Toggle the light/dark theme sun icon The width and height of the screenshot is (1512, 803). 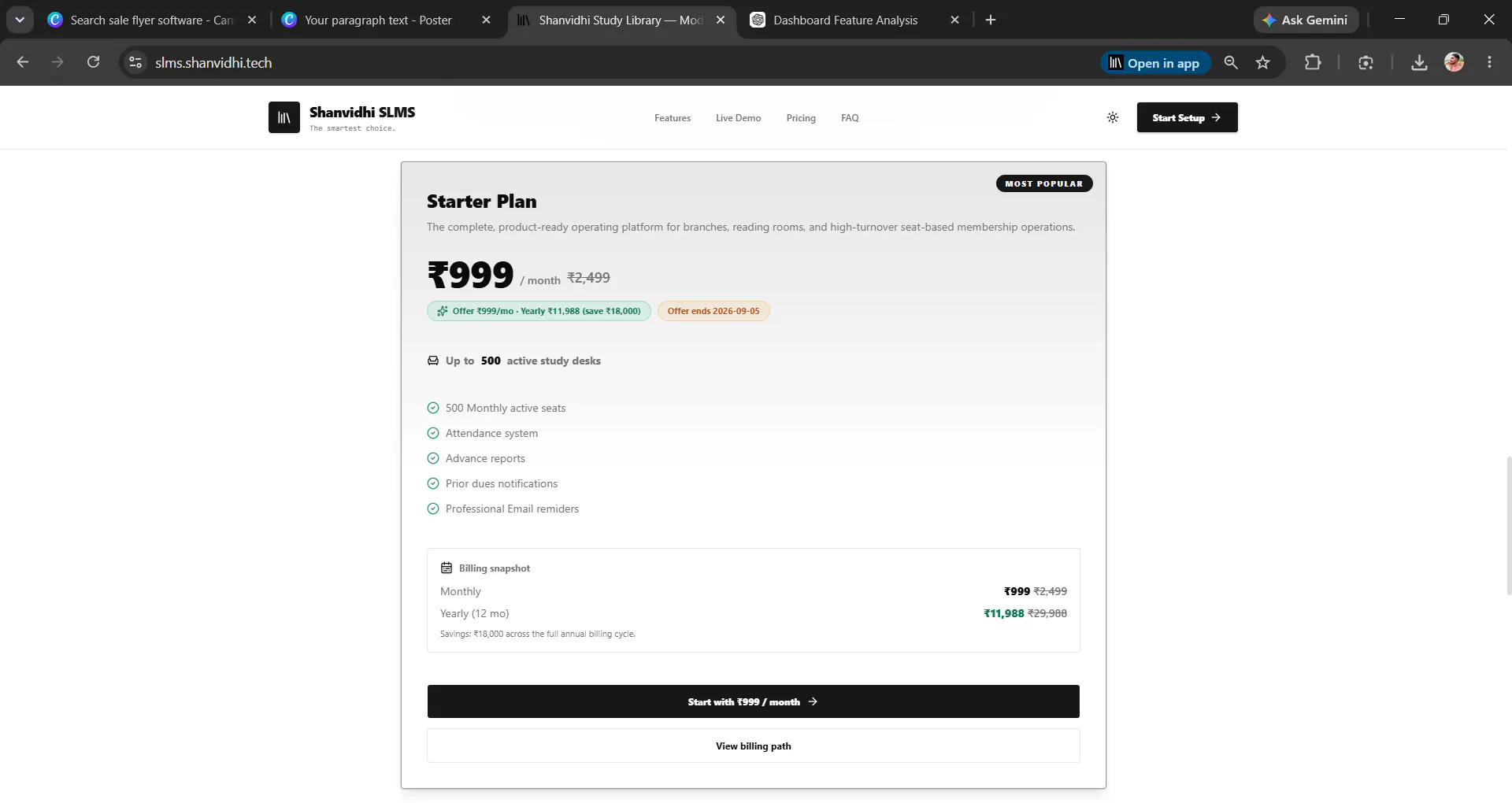(1113, 117)
